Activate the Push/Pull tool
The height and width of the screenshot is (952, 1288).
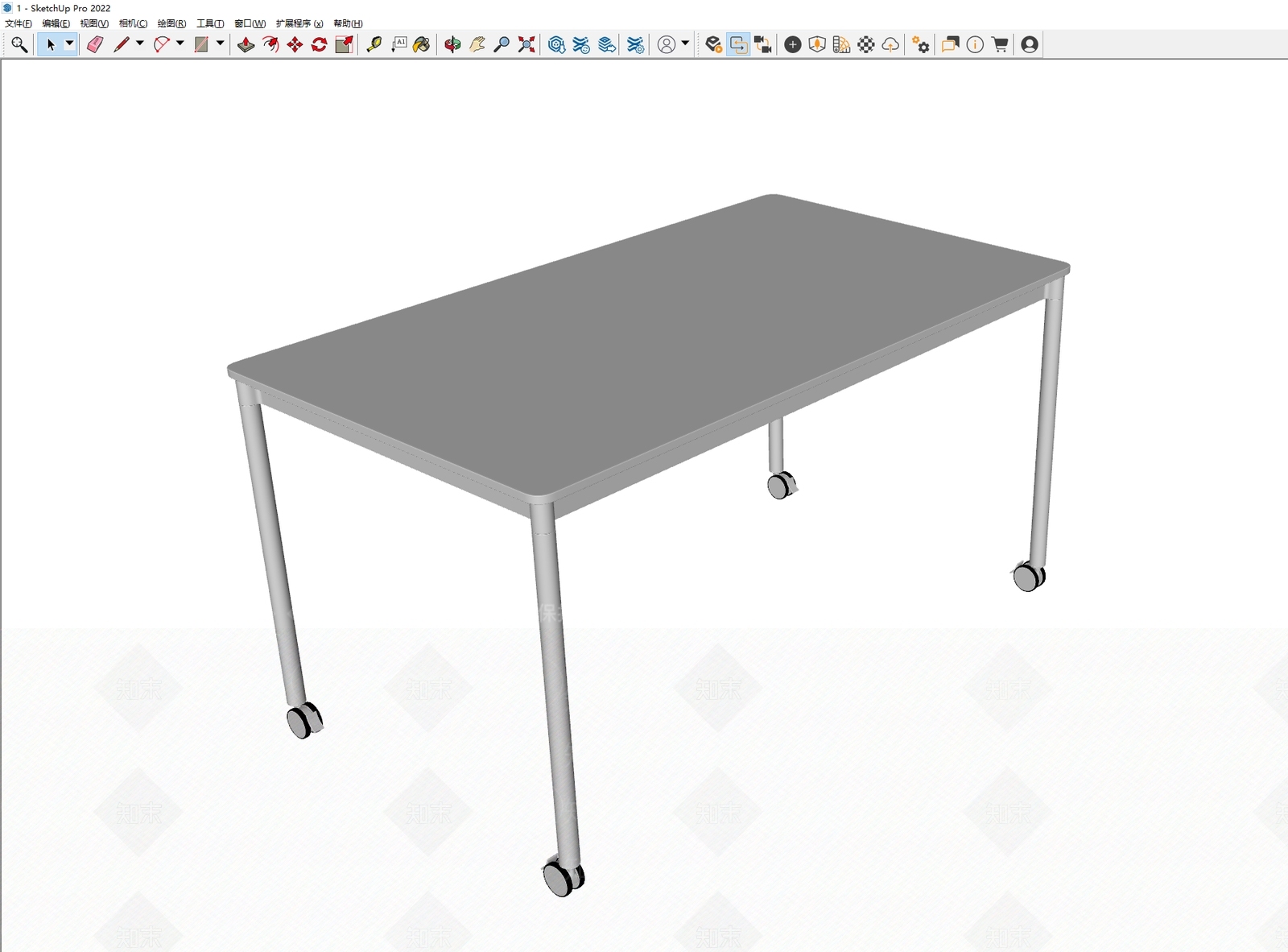[x=246, y=44]
